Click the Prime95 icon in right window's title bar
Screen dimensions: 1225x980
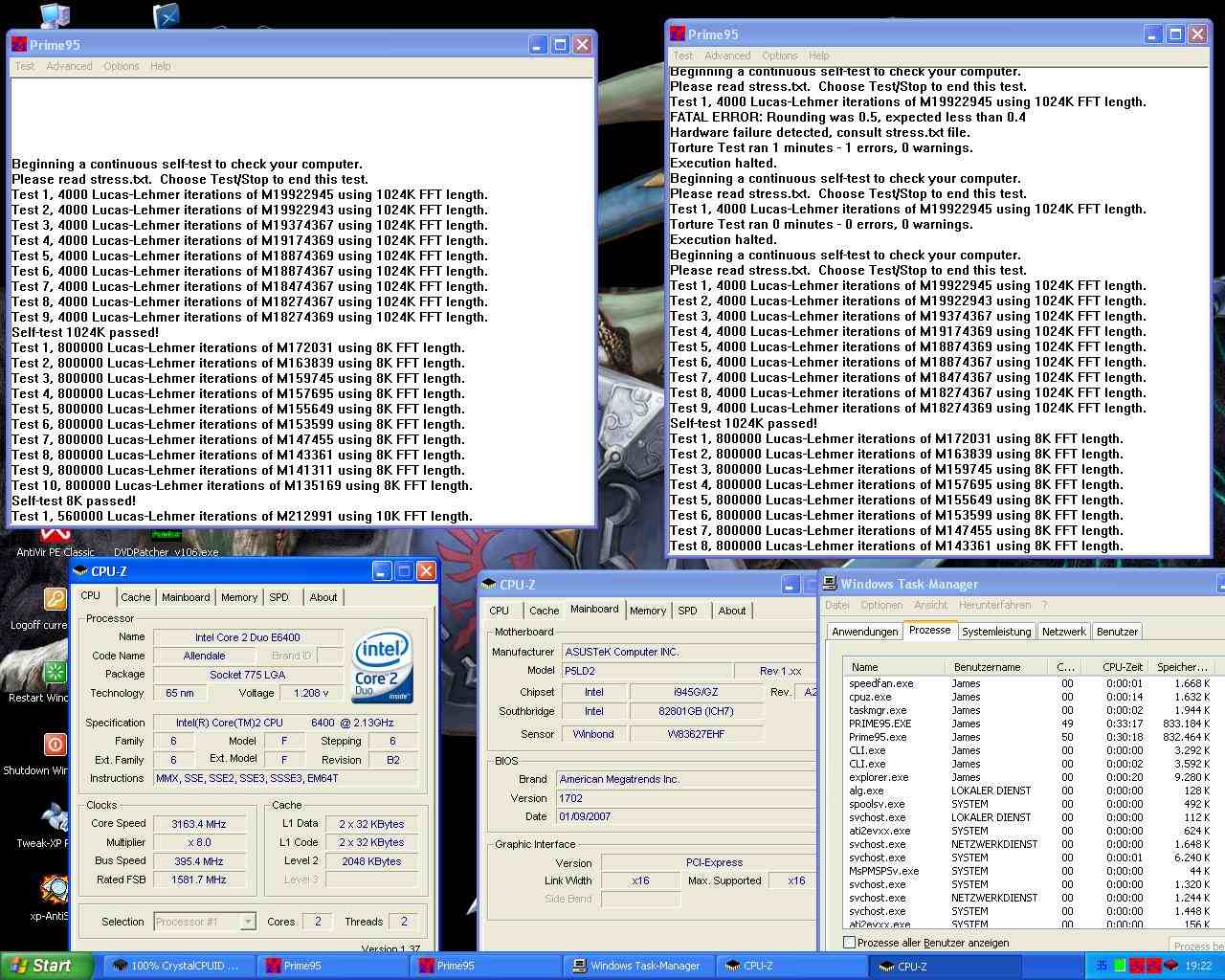tap(678, 34)
